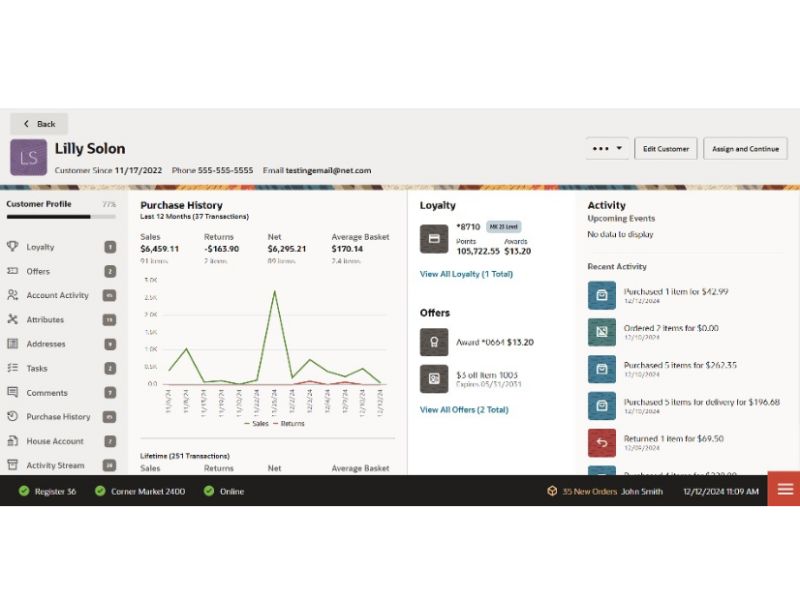Open View All Loyalty (1 Total) link
Viewport: 800px width, 600px height.
[x=466, y=273]
